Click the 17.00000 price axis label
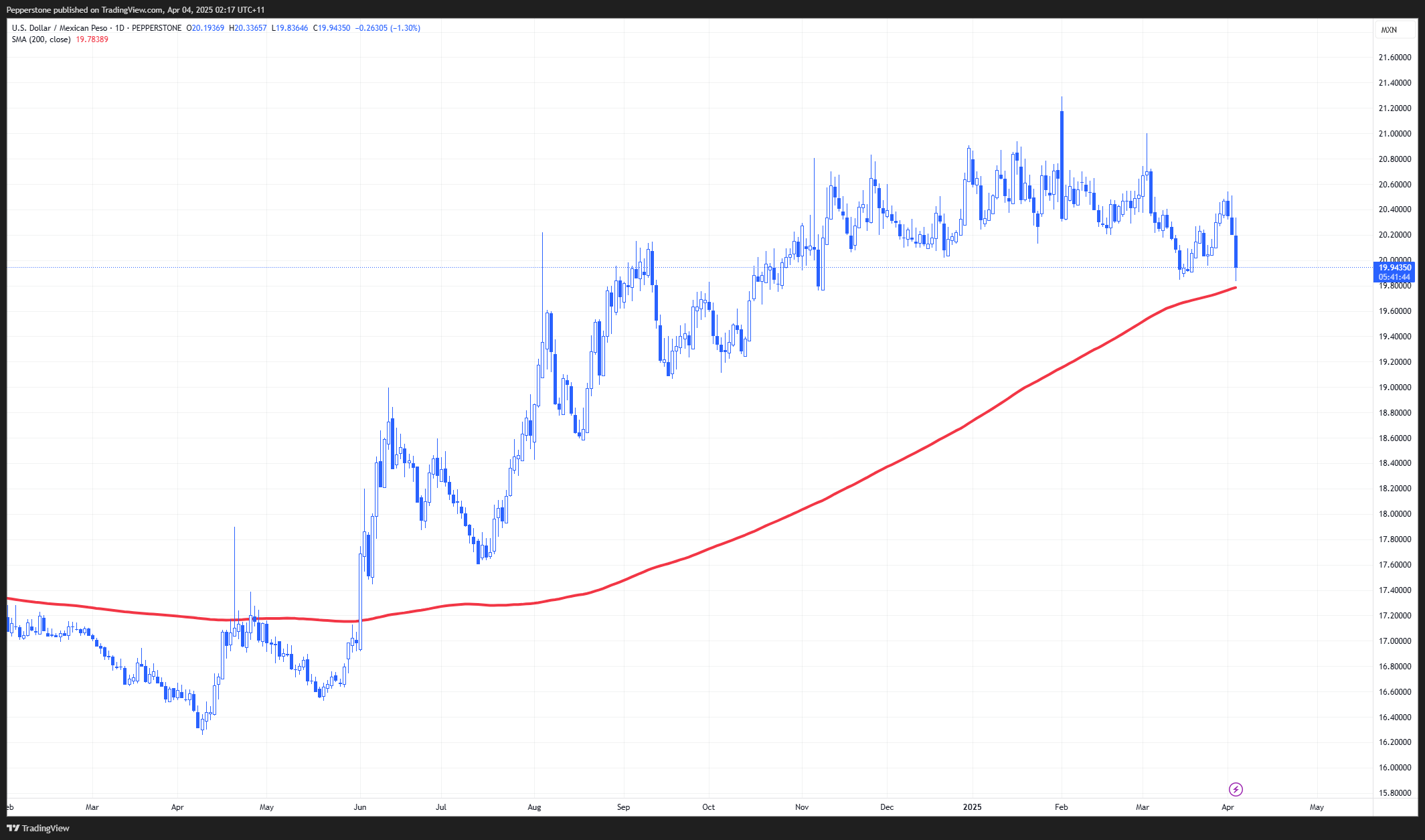Screen dimensions: 1425x840 click(1395, 641)
